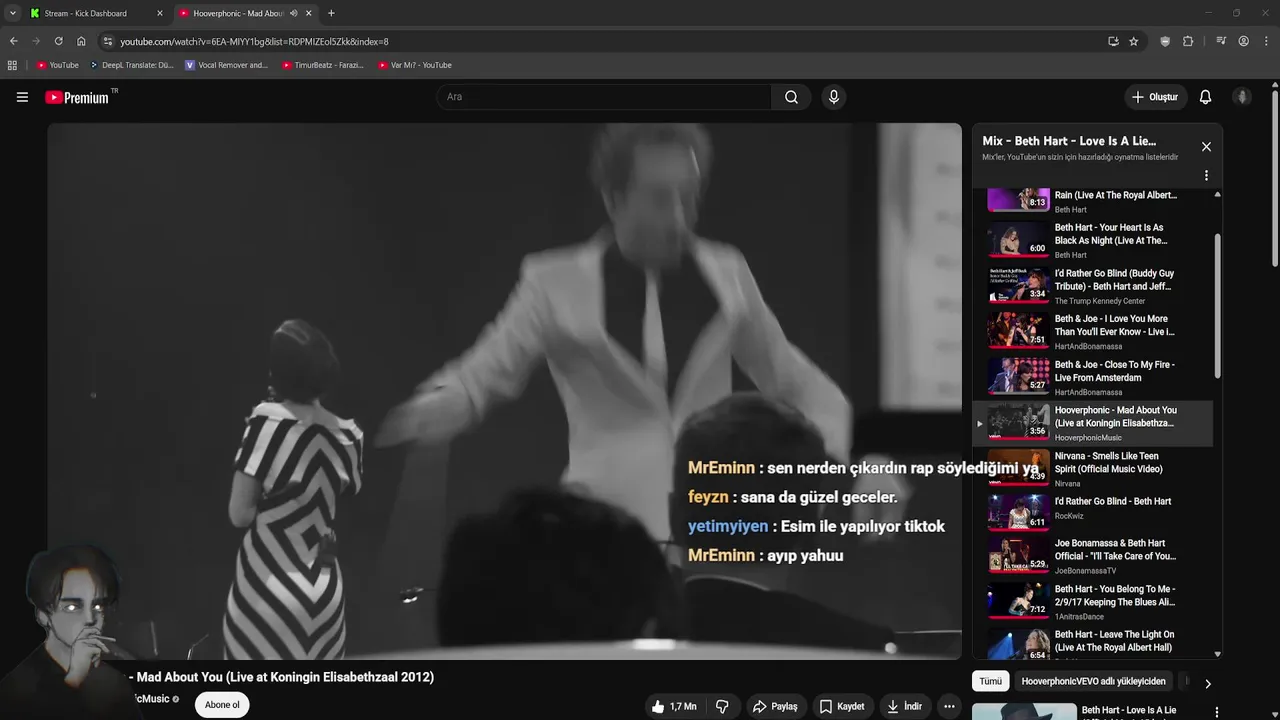Click the playlist panel scrollbar
The image size is (1280, 720).
click(x=1217, y=306)
